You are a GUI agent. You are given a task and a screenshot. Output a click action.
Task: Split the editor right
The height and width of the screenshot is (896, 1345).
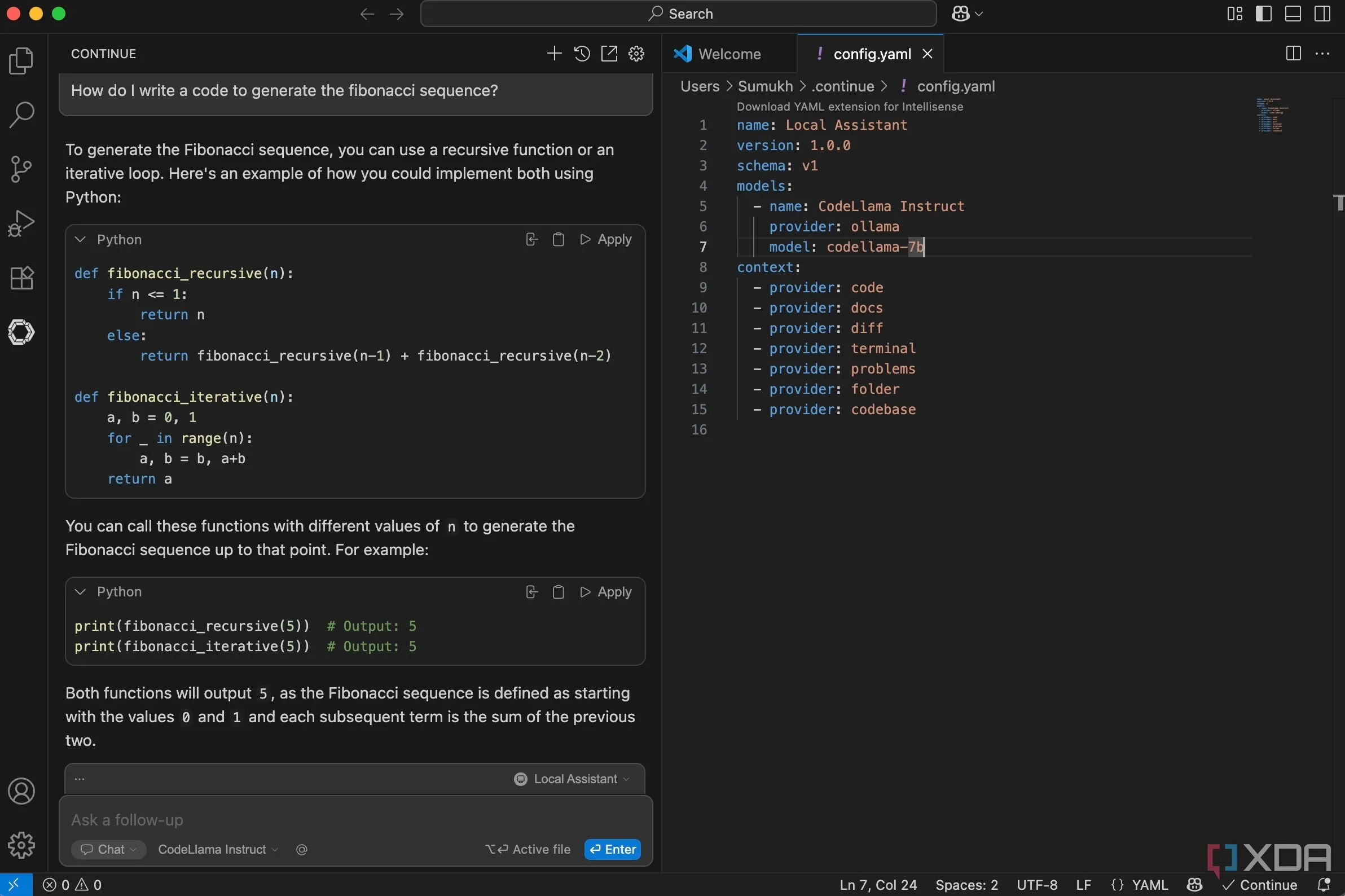pyautogui.click(x=1293, y=54)
